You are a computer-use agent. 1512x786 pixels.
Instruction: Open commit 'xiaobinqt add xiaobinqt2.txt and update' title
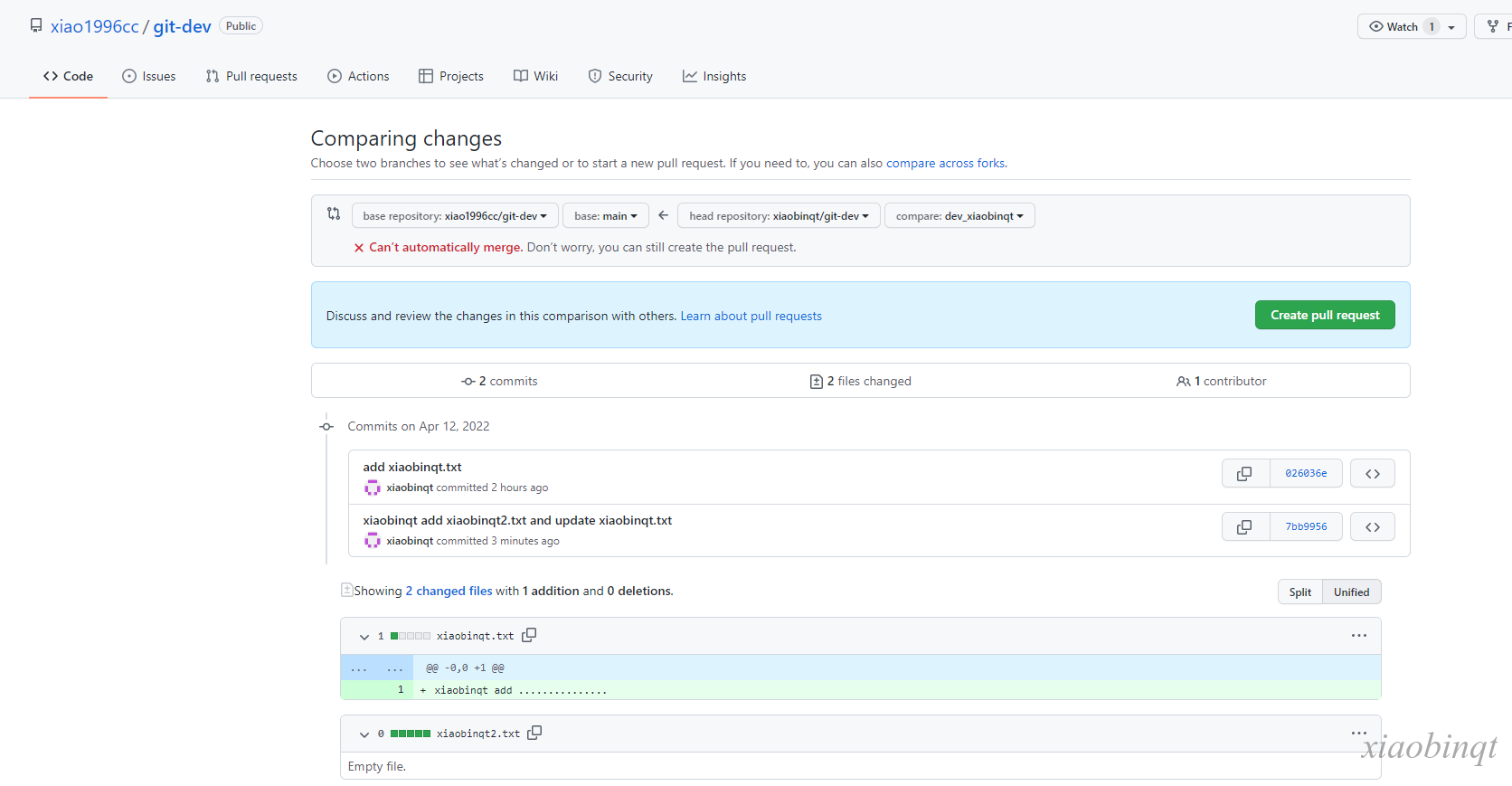[517, 520]
